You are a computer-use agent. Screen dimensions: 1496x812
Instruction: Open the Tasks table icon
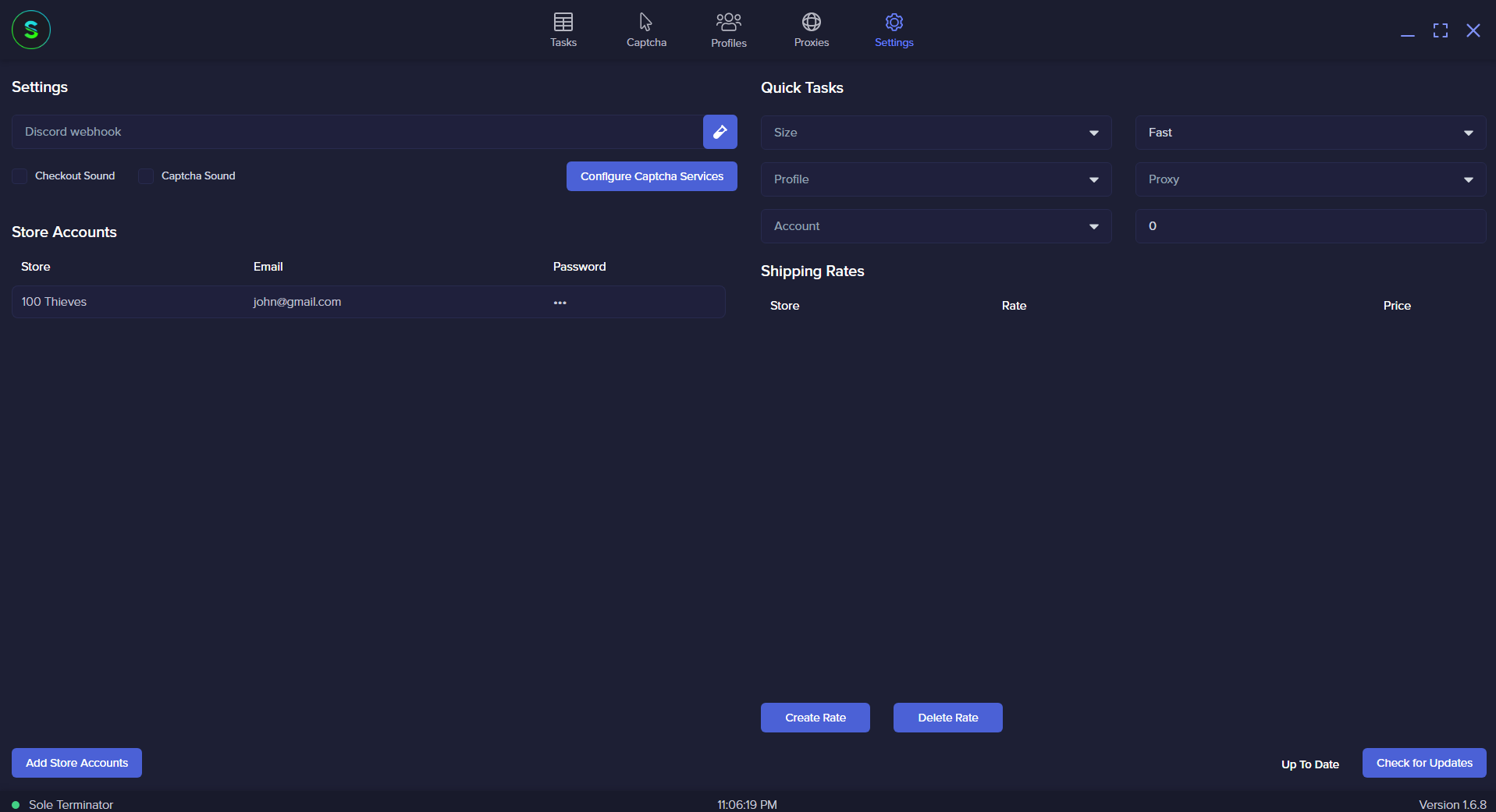563,23
